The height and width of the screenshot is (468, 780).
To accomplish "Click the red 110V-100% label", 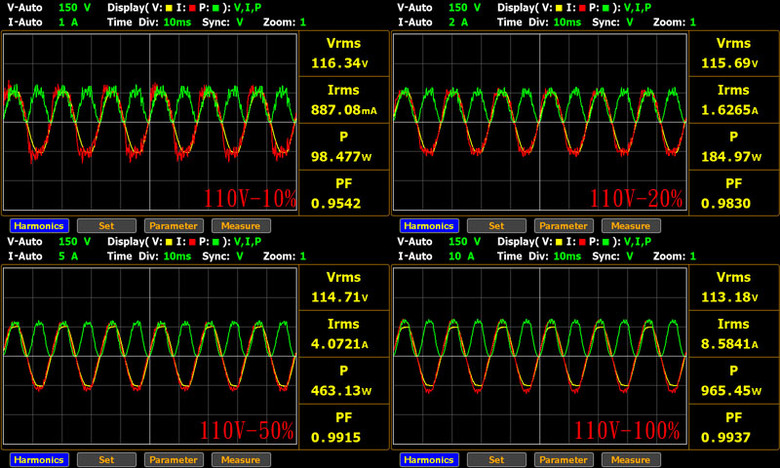I will (x=627, y=431).
